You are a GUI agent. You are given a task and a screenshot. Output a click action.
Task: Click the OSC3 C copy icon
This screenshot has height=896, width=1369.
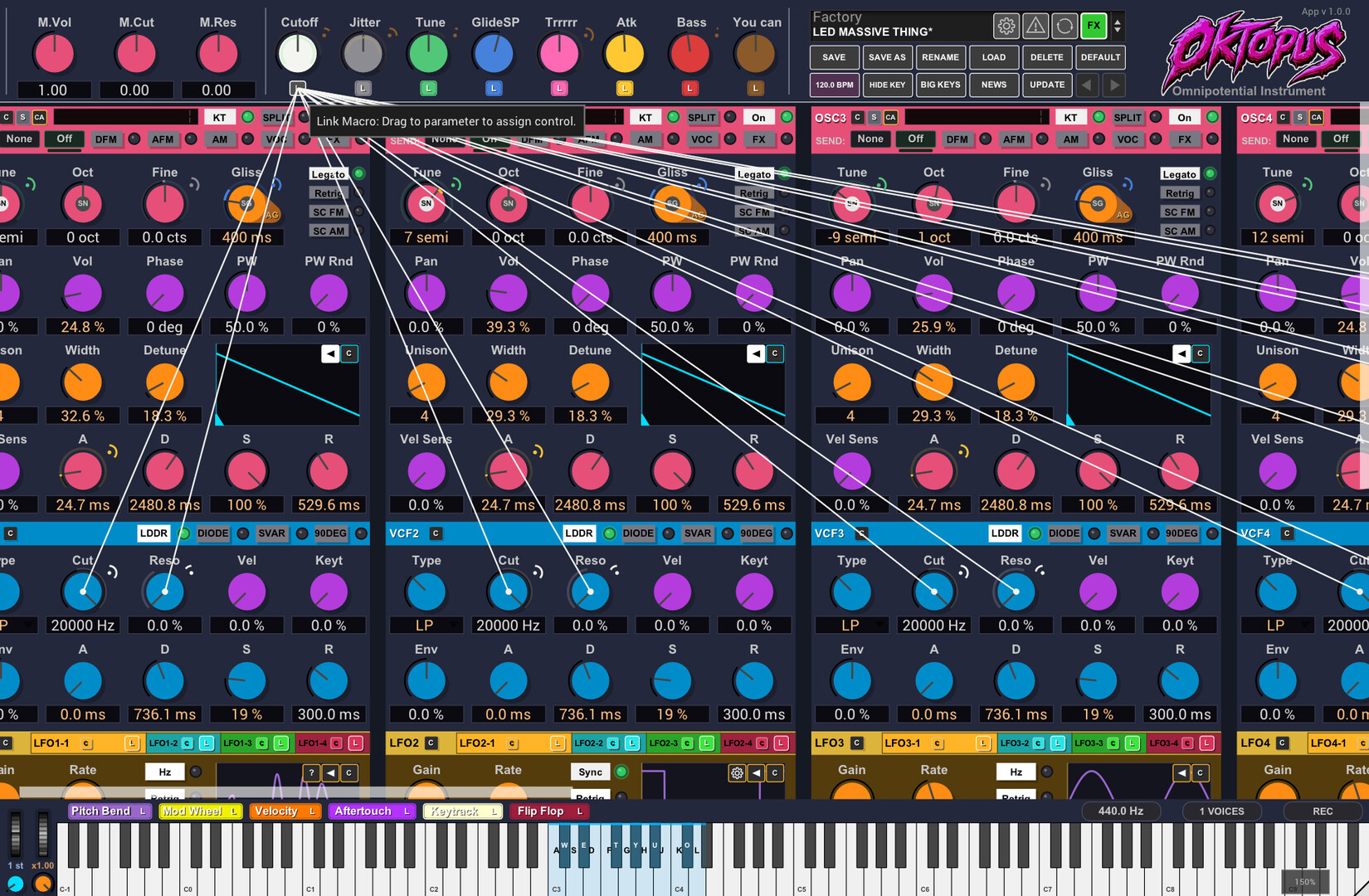(858, 118)
